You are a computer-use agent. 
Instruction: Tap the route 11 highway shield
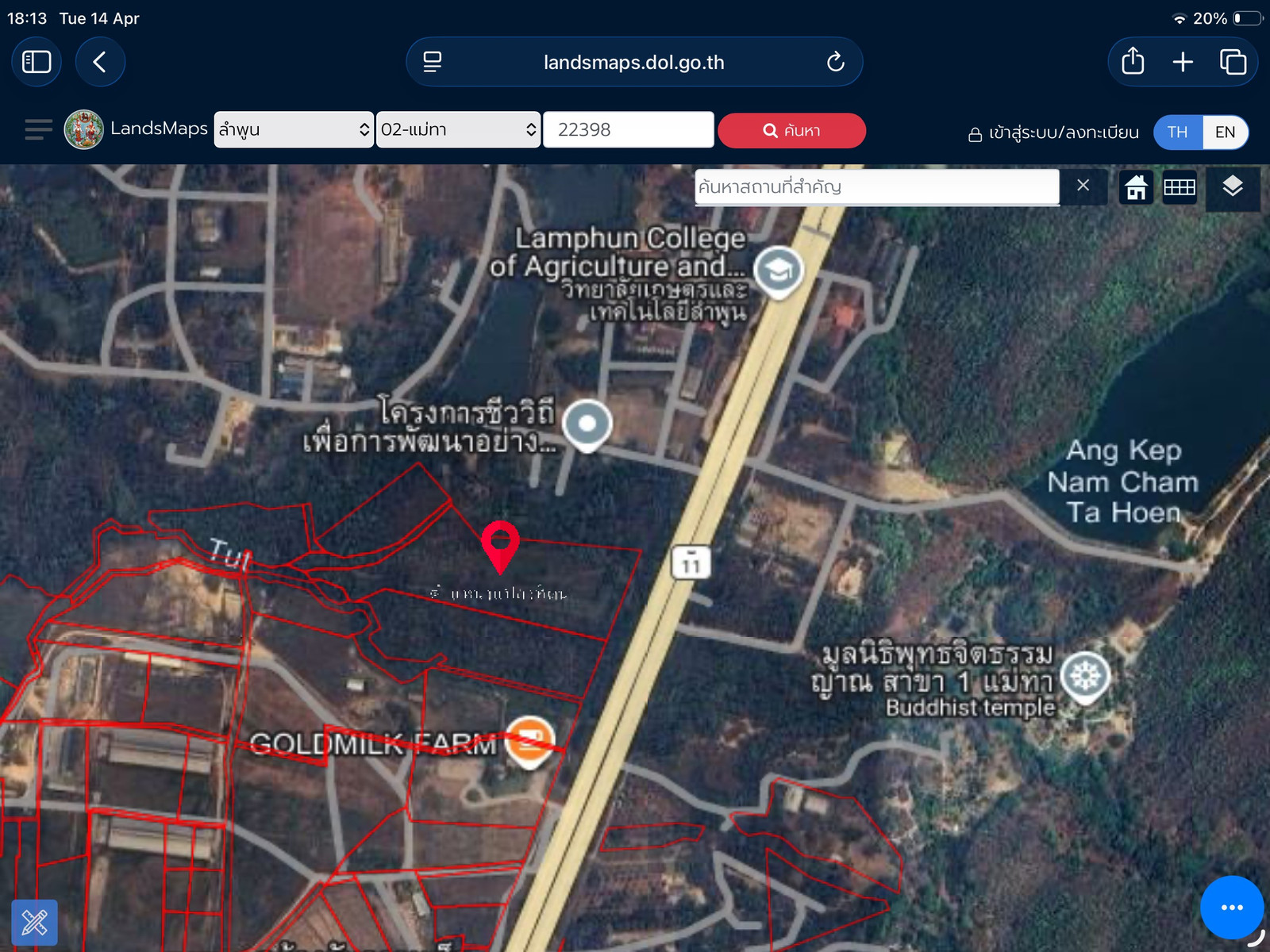691,562
